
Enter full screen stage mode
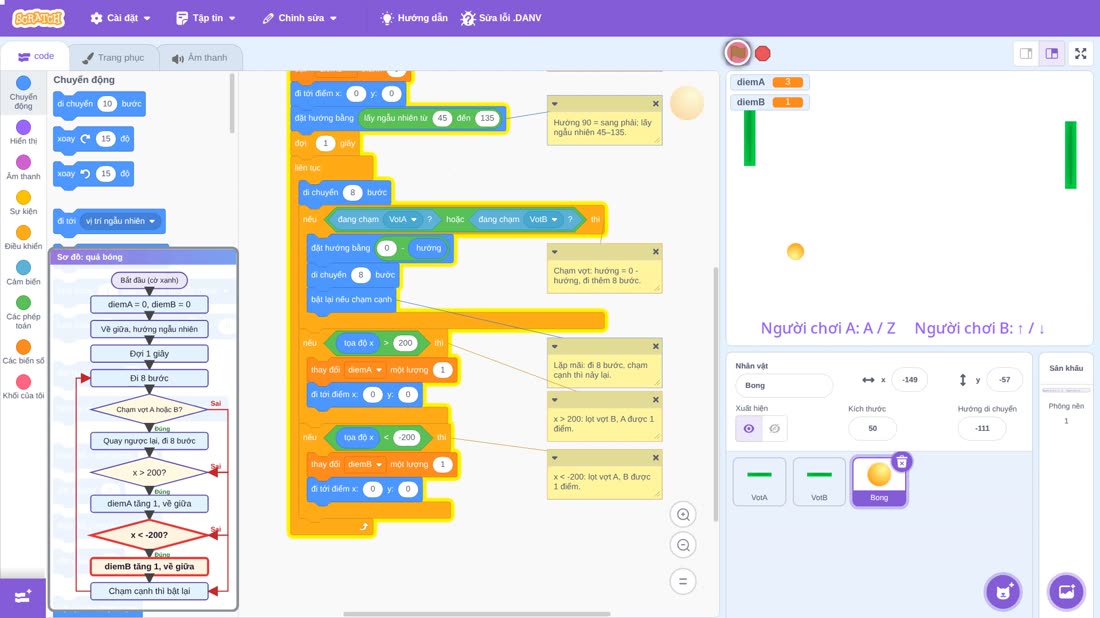pos(1080,53)
